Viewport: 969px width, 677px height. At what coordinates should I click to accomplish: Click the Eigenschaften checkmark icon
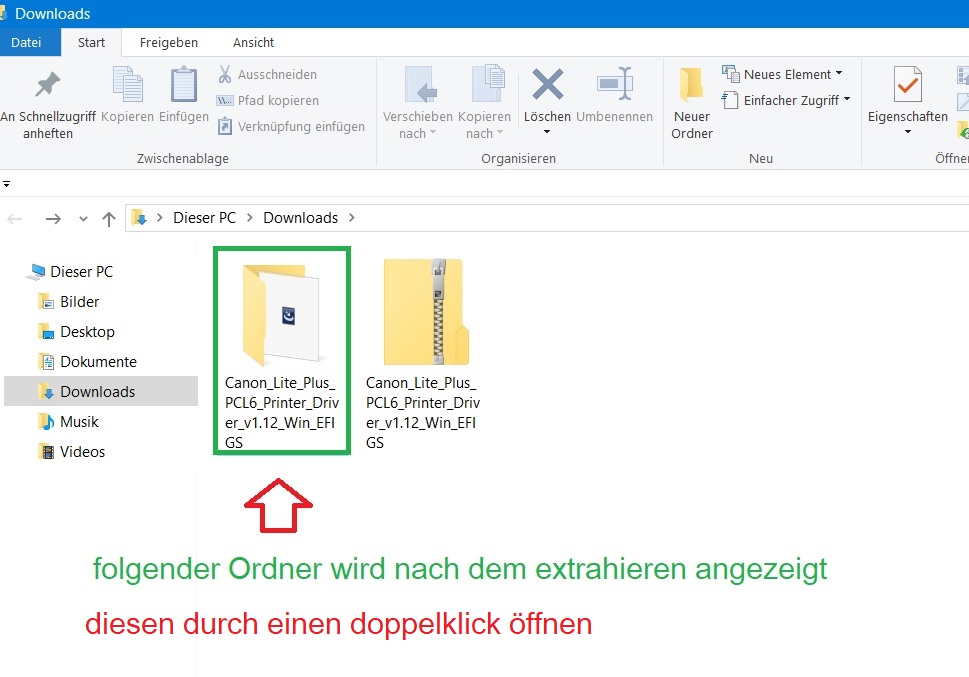point(908,84)
